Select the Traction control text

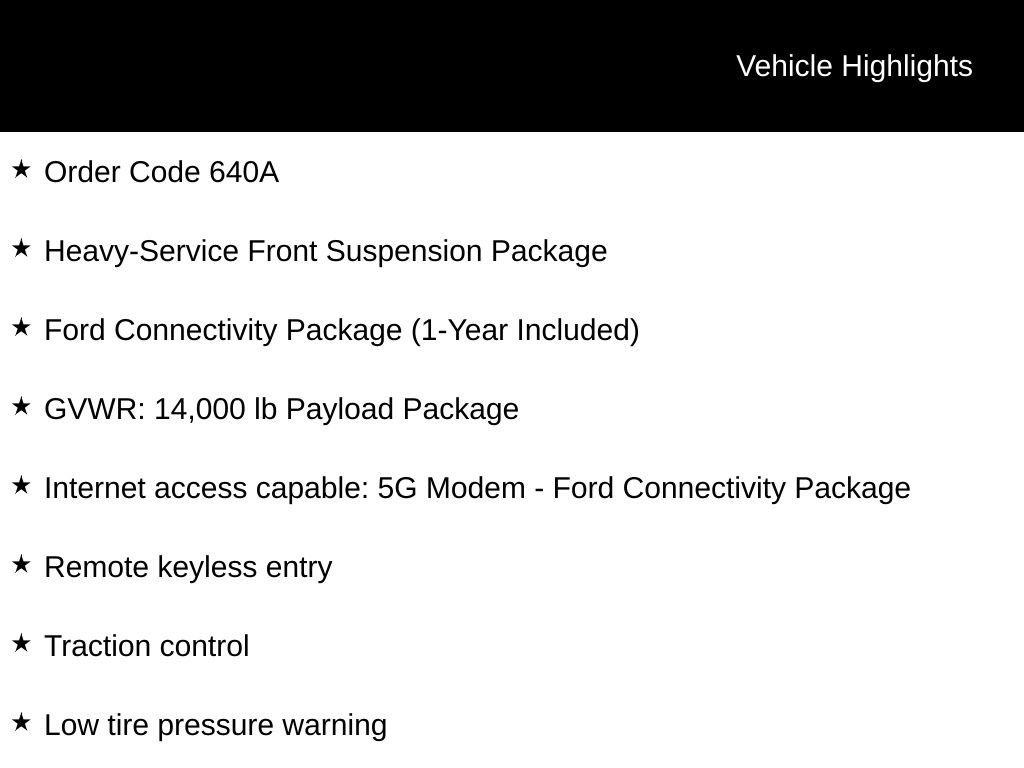(147, 646)
